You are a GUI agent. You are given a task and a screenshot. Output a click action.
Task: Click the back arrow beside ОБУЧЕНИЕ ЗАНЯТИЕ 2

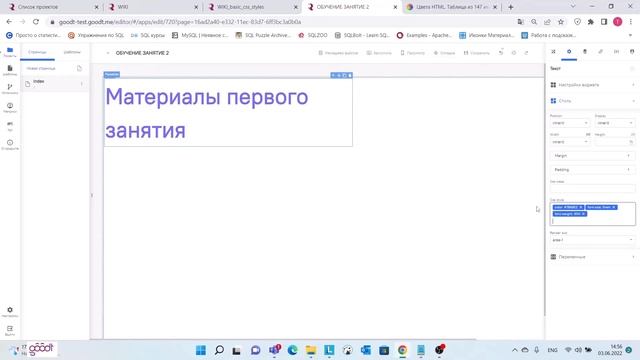[x=108, y=53]
